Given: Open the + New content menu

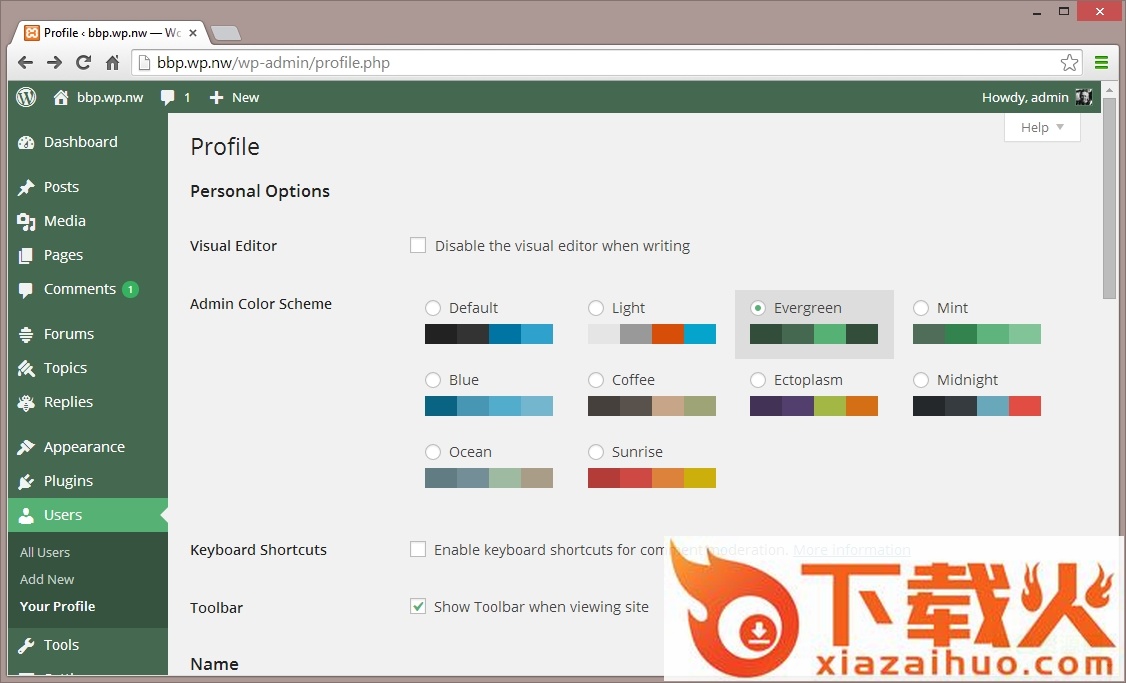Looking at the screenshot, I should [x=234, y=97].
